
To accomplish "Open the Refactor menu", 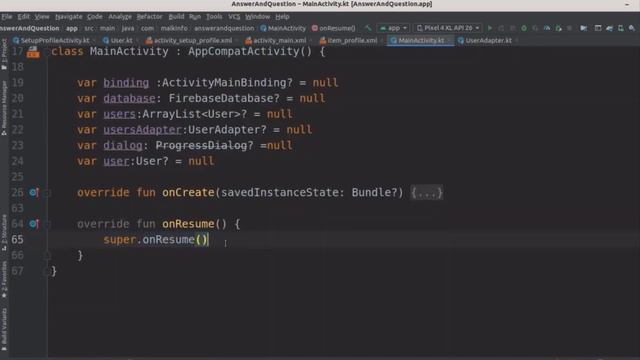I will (149, 17).
